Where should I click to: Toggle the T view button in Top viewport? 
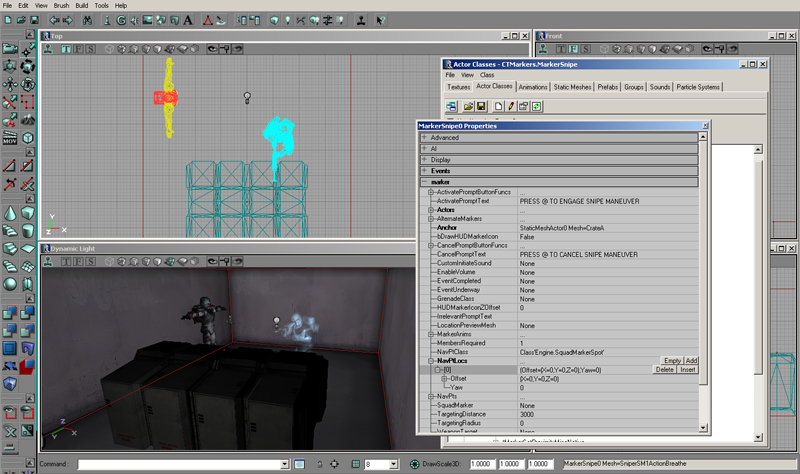(x=66, y=49)
